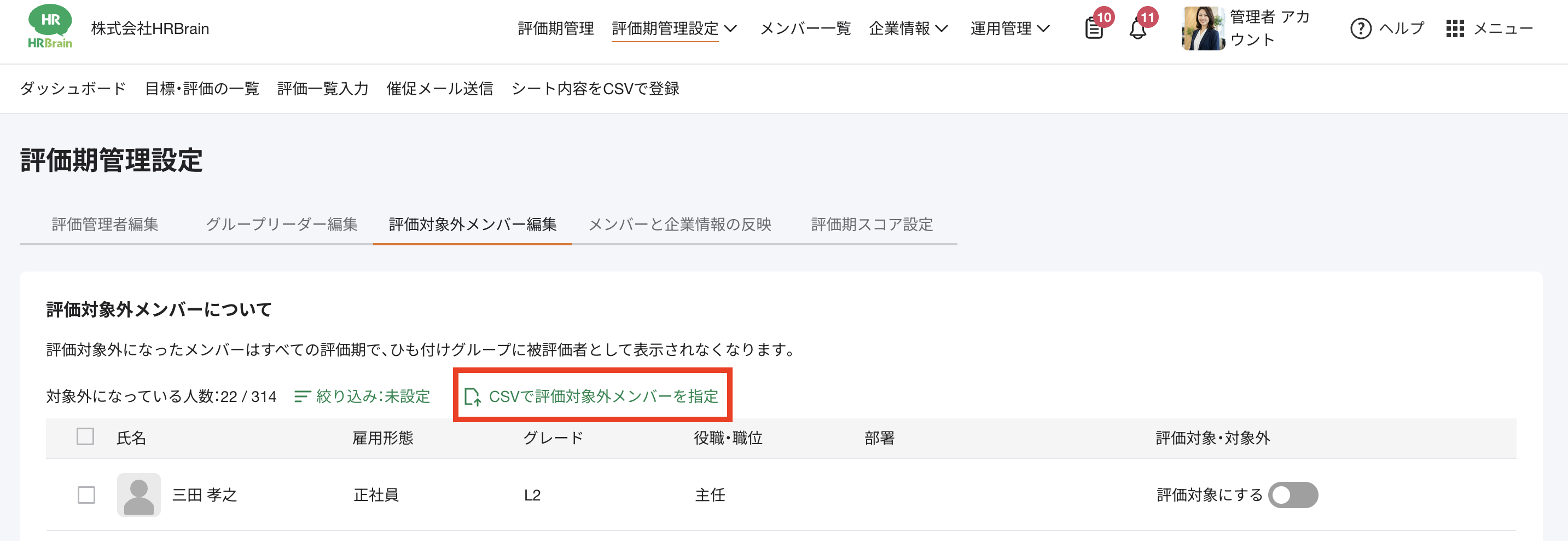1568x541 pixels.
Task: Click 三田 孝之's avatar placeholder
Action: [x=139, y=494]
